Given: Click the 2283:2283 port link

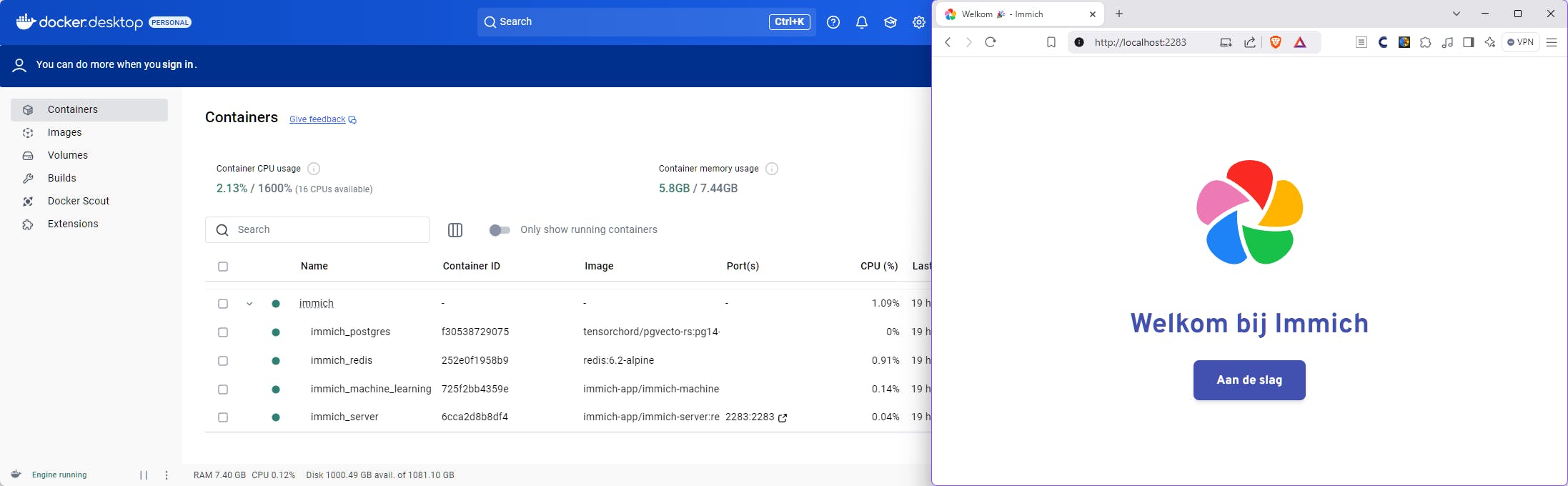Looking at the screenshot, I should (x=750, y=417).
